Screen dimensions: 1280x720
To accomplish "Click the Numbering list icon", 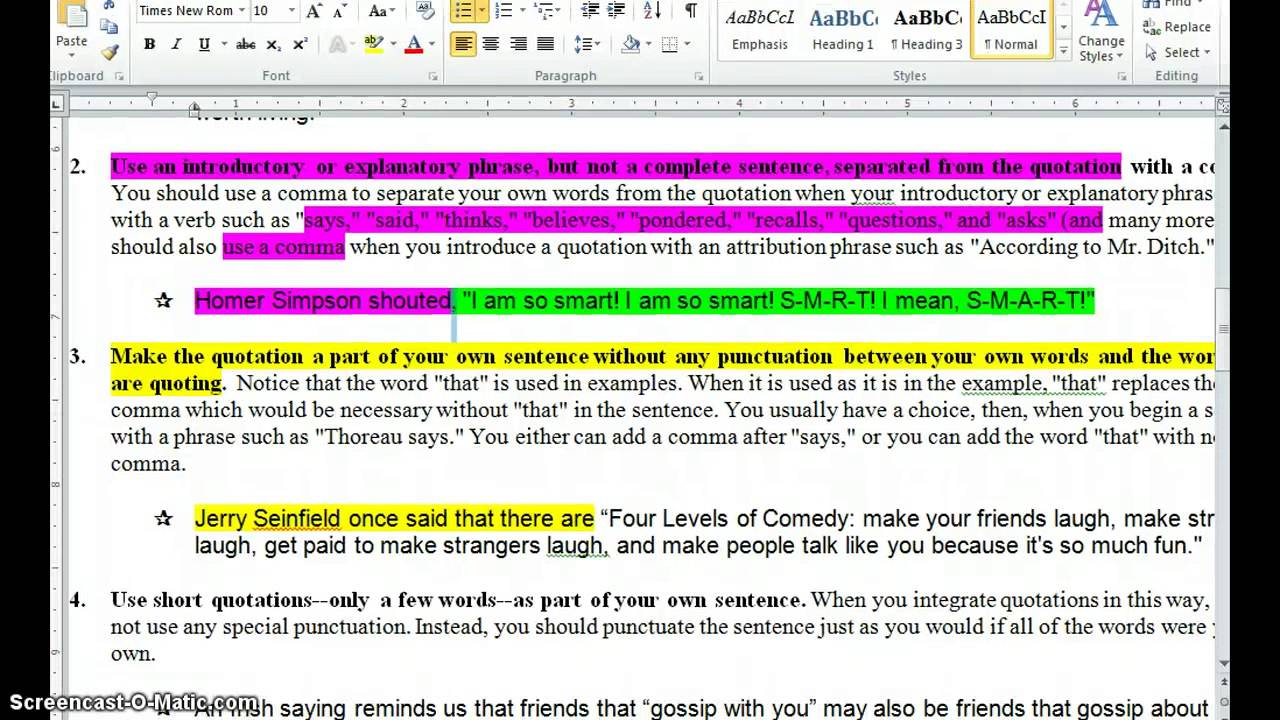I will pos(504,11).
